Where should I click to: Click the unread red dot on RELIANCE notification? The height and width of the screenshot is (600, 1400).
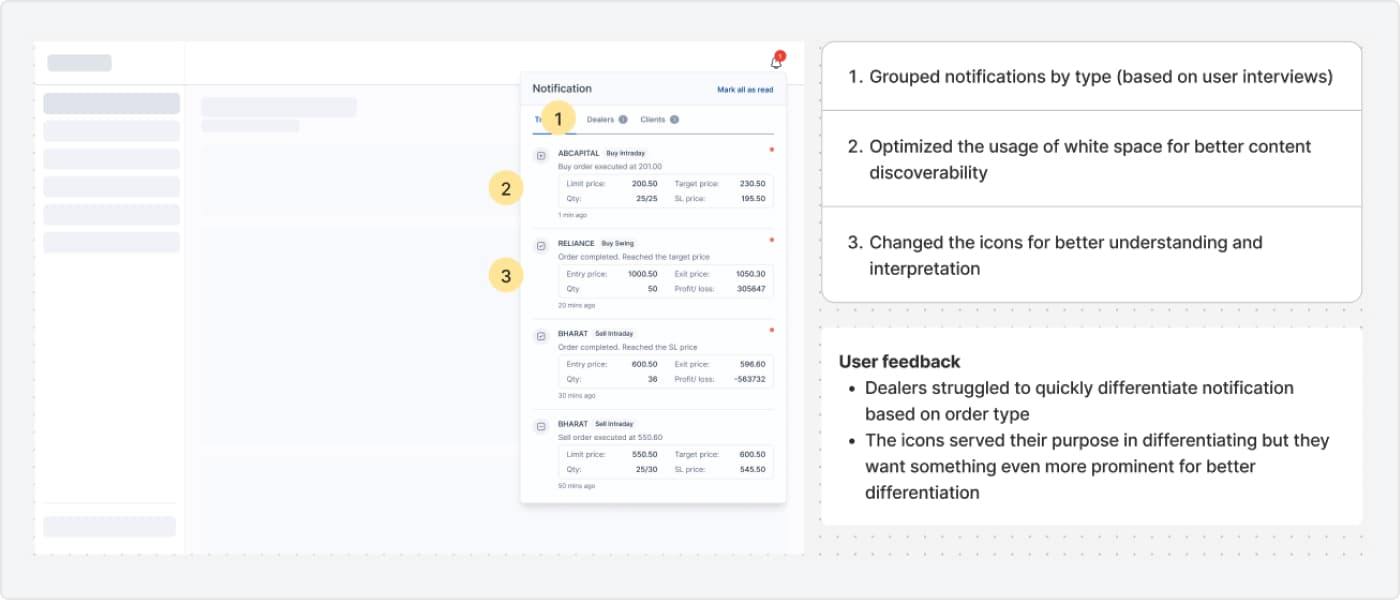771,239
